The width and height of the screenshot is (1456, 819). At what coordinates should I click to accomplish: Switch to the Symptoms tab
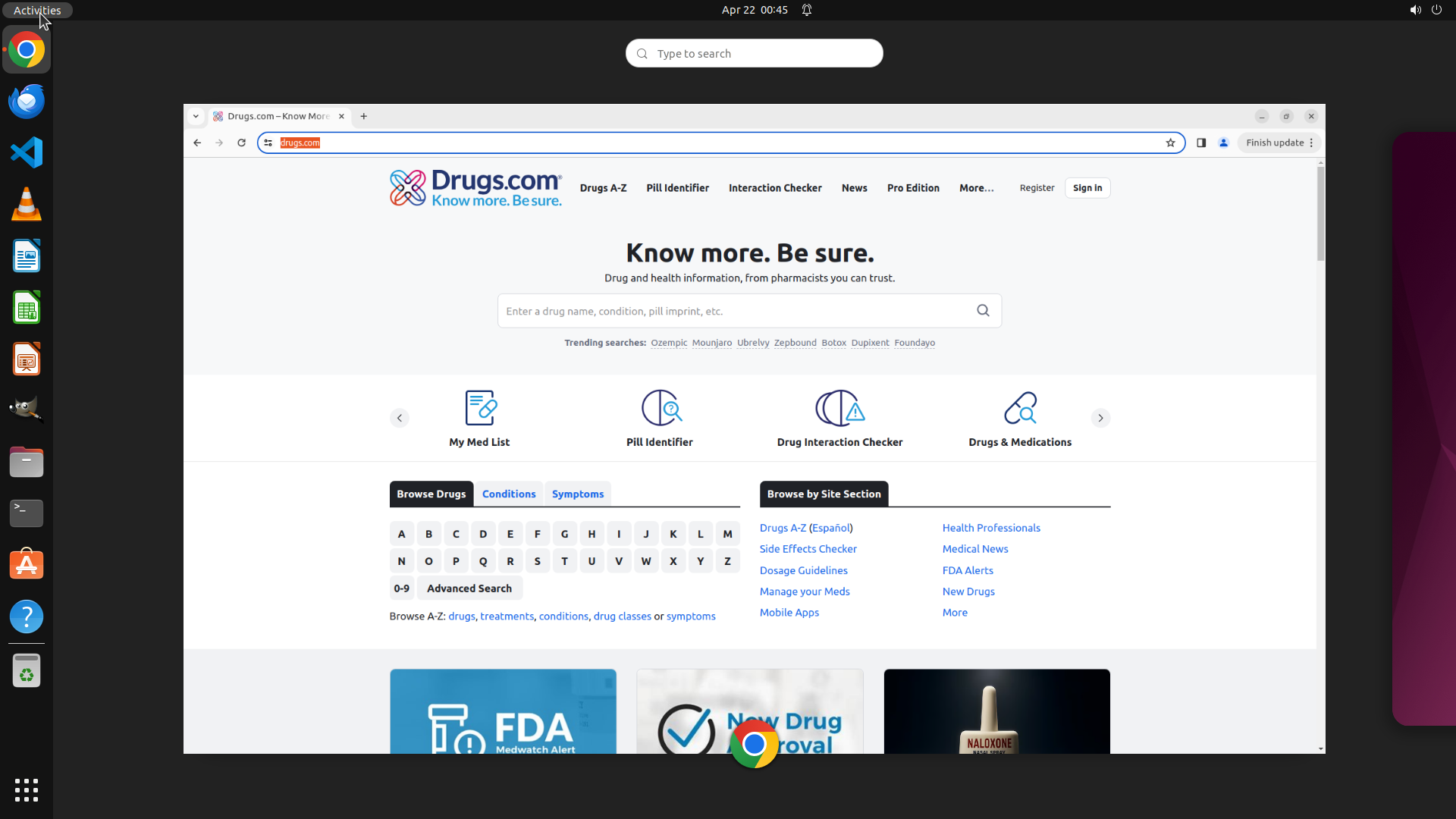tap(578, 494)
